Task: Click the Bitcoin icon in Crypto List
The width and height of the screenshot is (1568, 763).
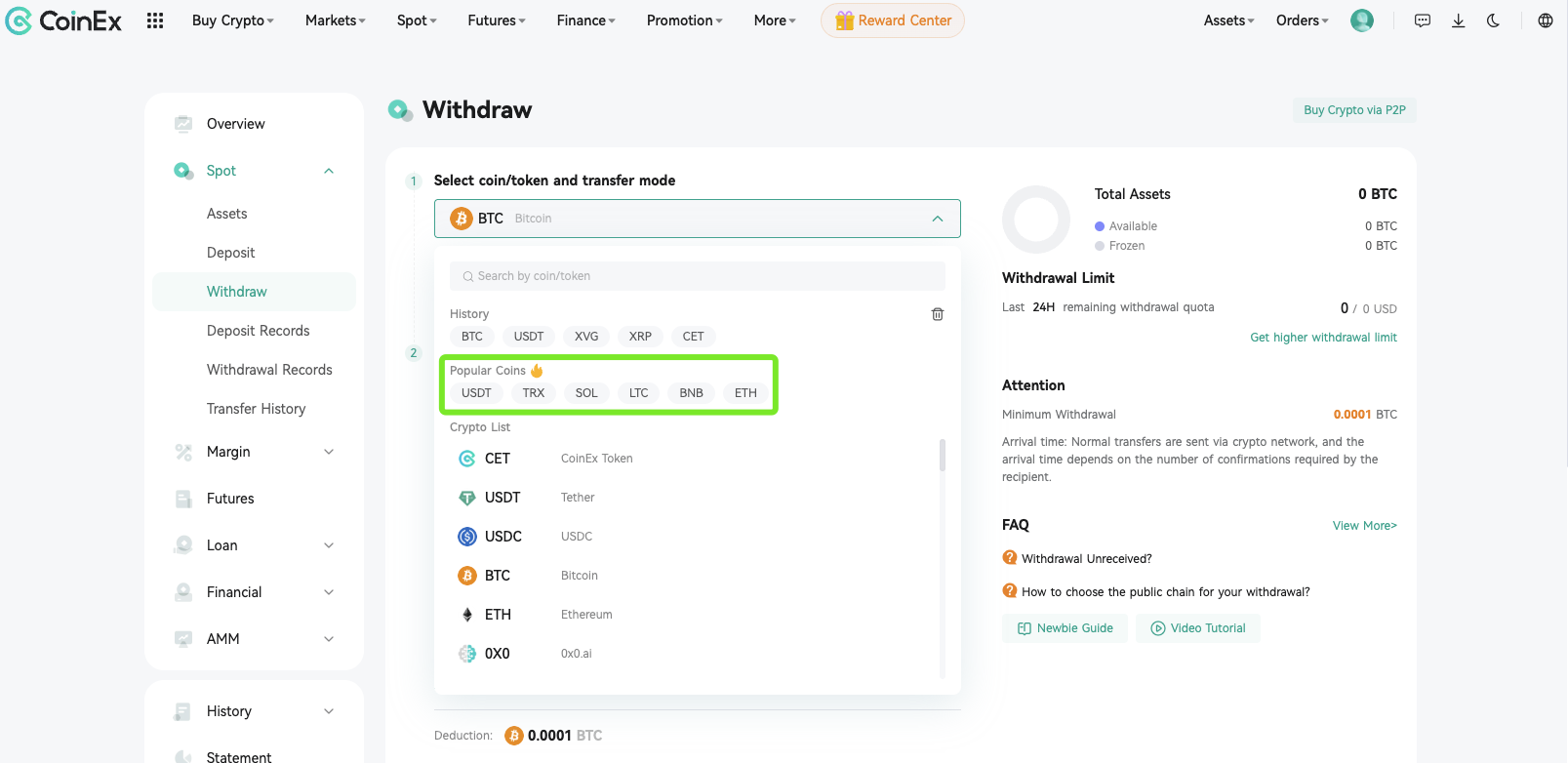Action: [467, 576]
